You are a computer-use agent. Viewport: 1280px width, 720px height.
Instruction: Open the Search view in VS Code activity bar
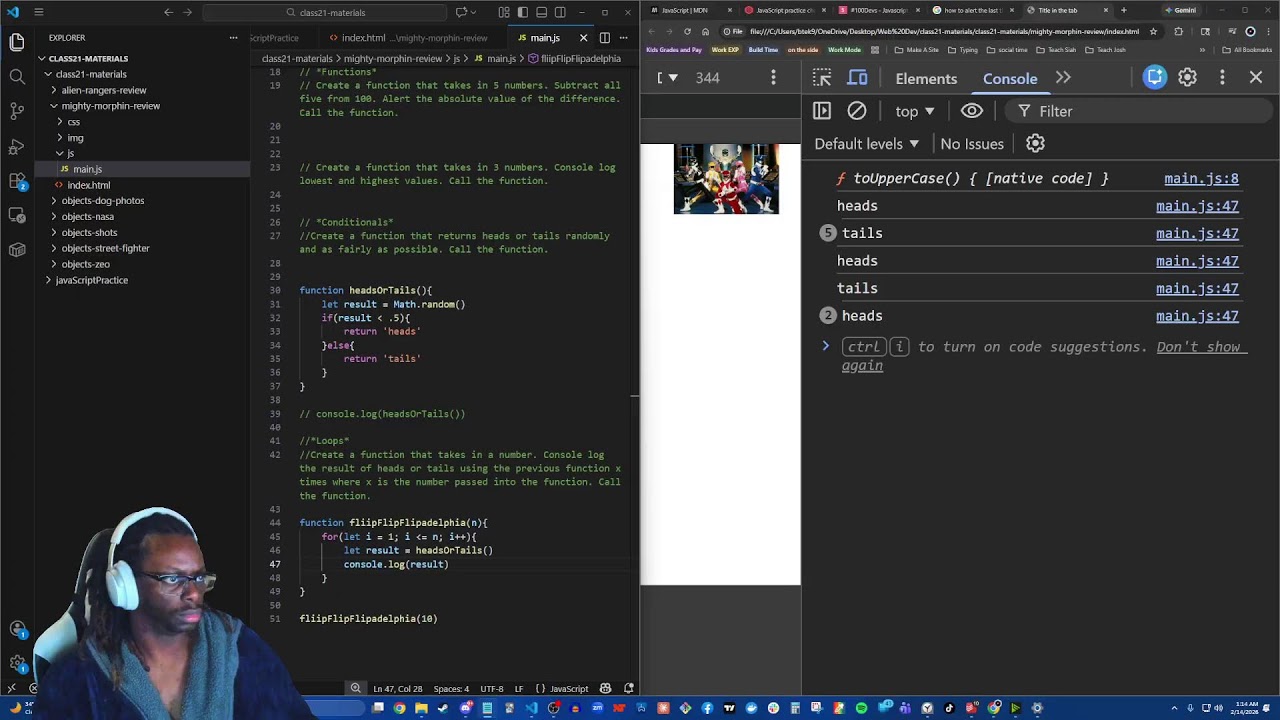tap(17, 77)
